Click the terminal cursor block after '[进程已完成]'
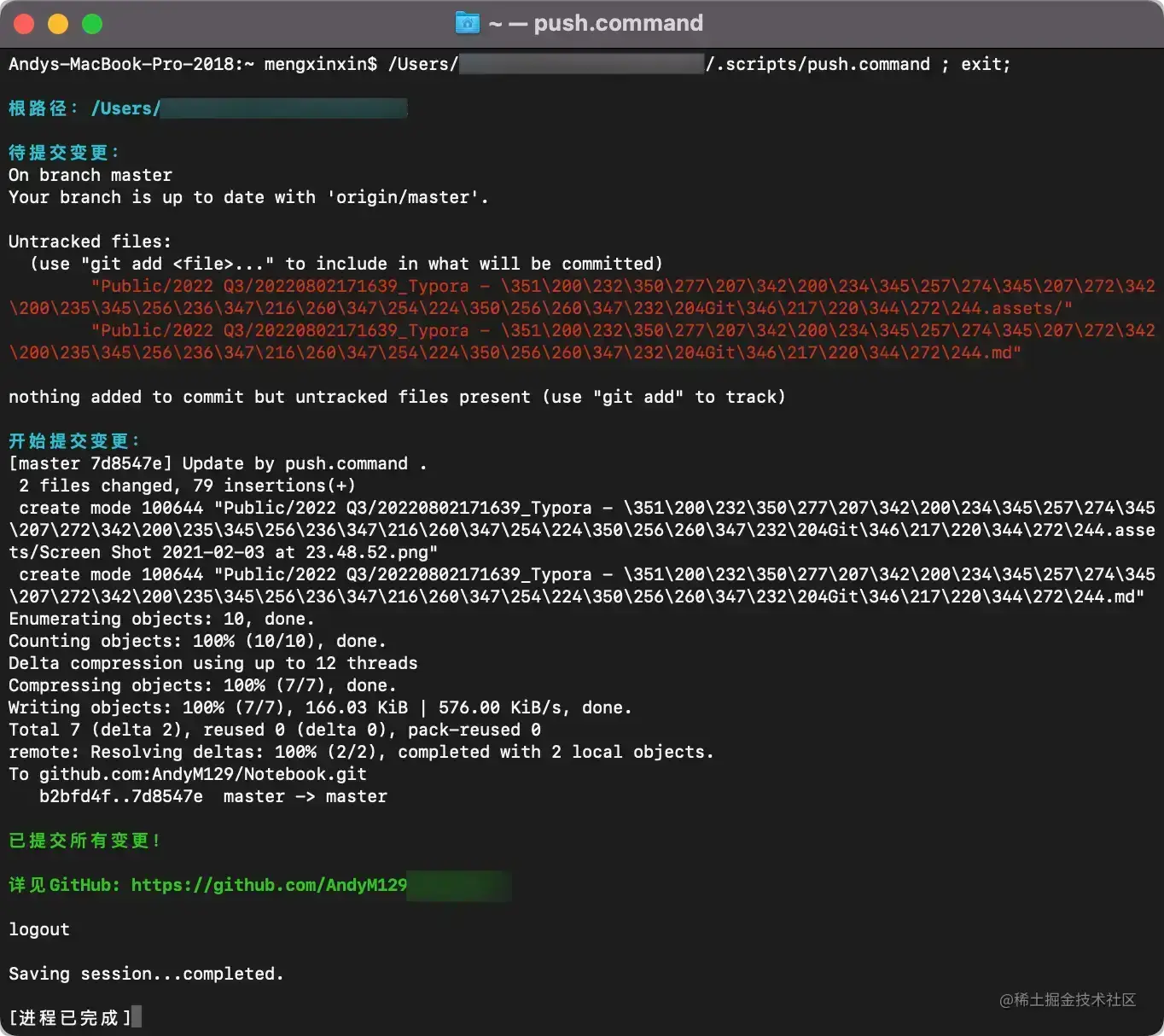 pyautogui.click(x=137, y=1017)
